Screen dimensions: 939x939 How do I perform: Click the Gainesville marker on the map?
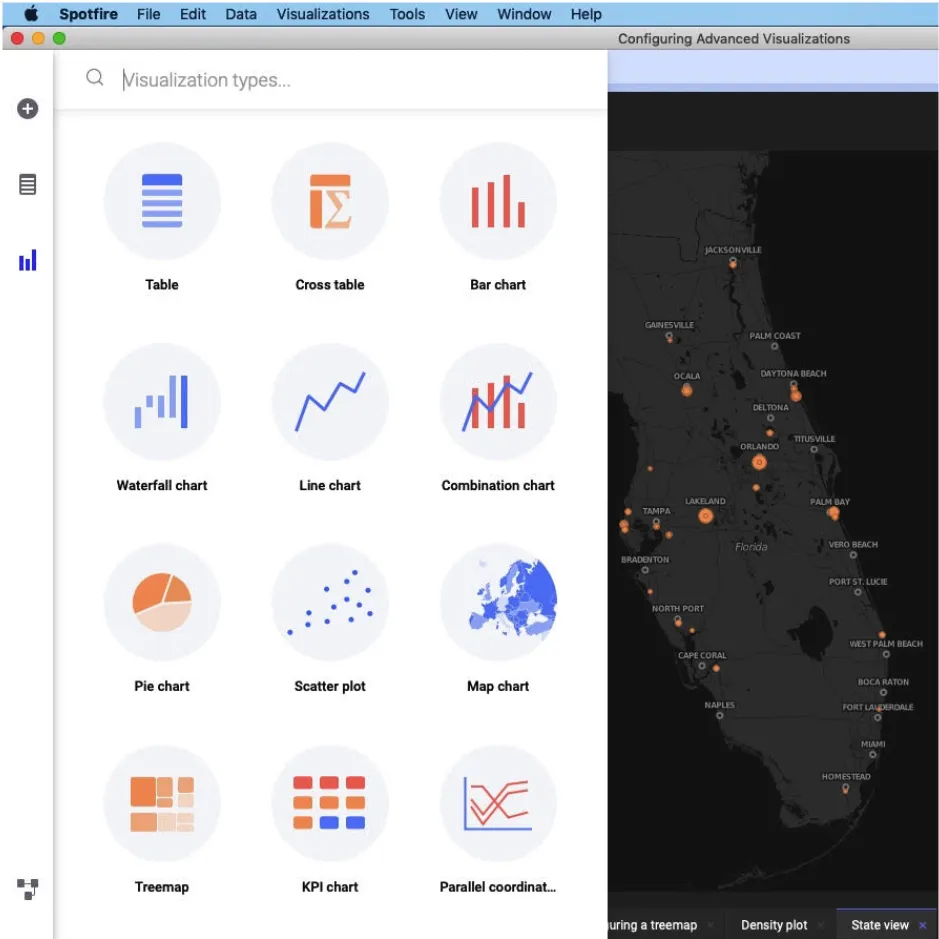click(x=669, y=337)
